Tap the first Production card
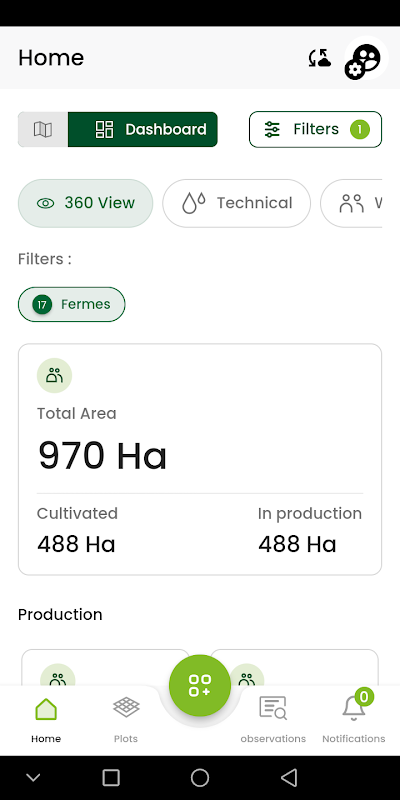The image size is (400, 800). pos(106,667)
